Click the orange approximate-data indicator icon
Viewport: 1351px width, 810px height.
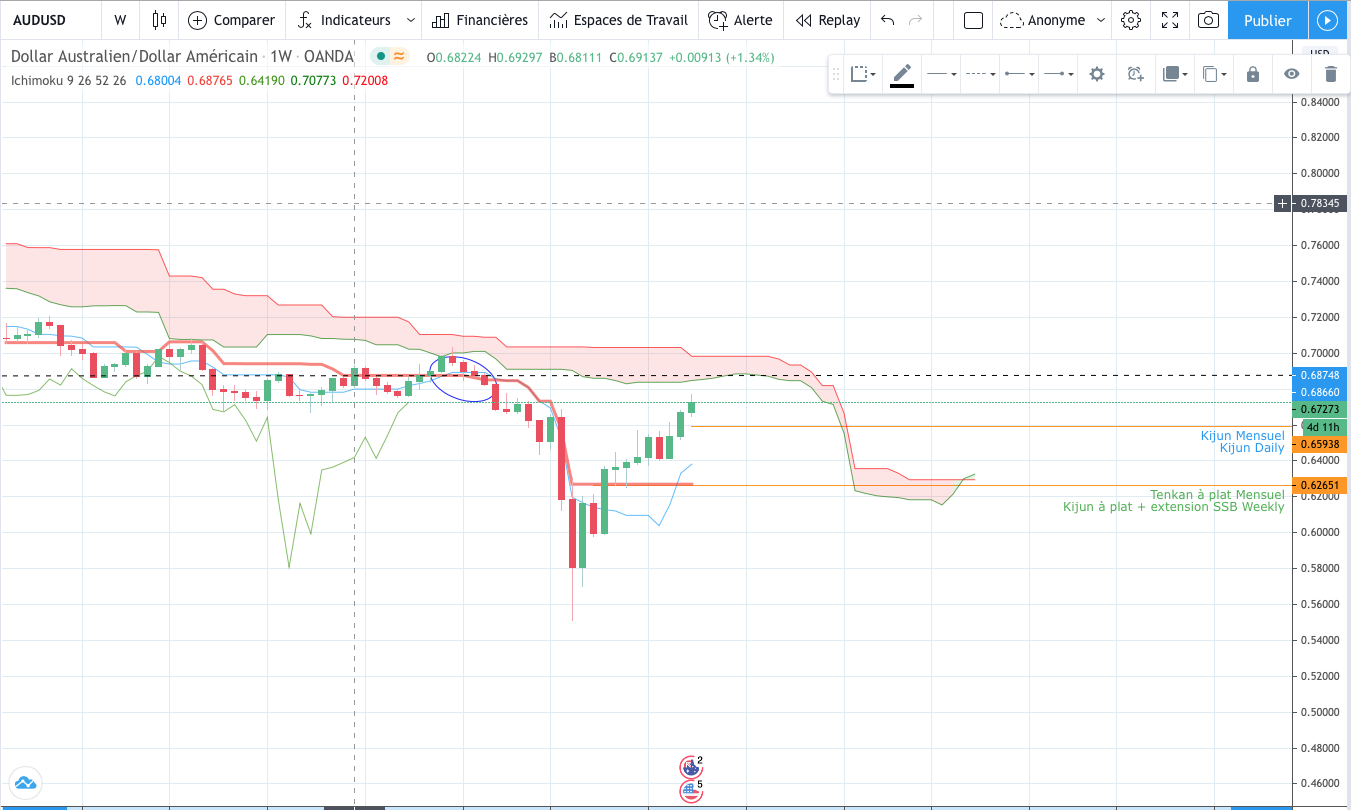coord(399,57)
